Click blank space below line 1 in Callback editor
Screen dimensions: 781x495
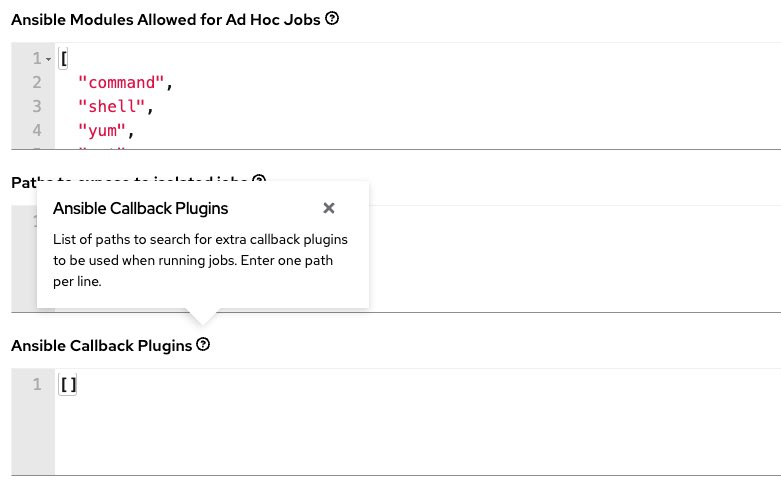tap(400, 440)
